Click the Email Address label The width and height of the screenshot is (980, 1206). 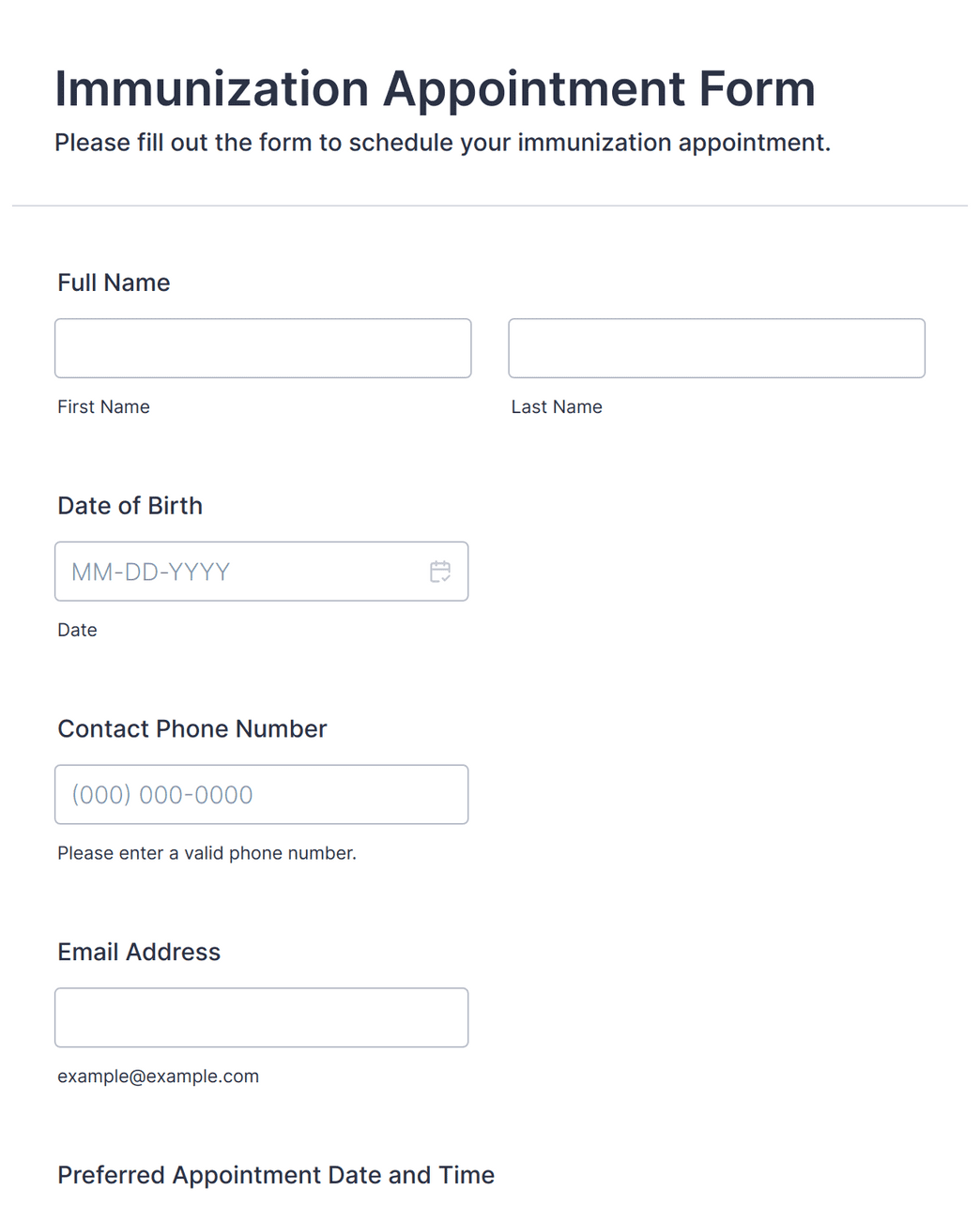coord(139,952)
